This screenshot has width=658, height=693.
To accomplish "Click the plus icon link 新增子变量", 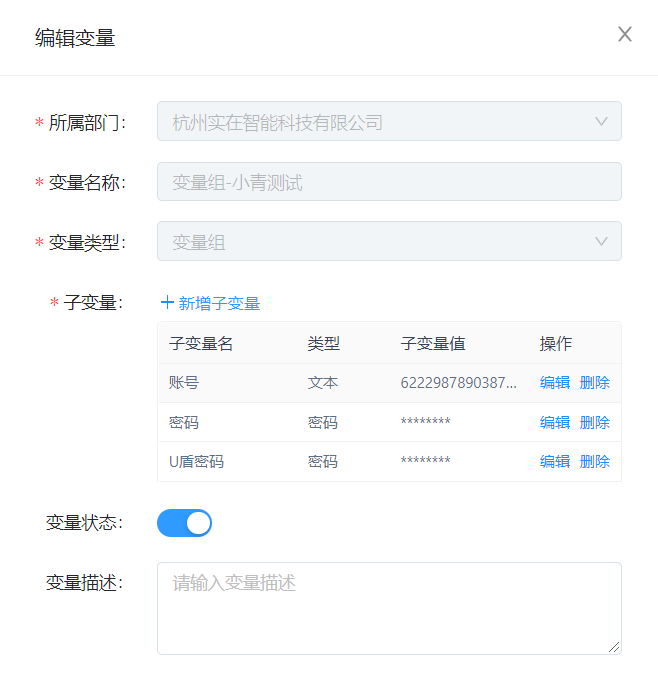I will [210, 303].
